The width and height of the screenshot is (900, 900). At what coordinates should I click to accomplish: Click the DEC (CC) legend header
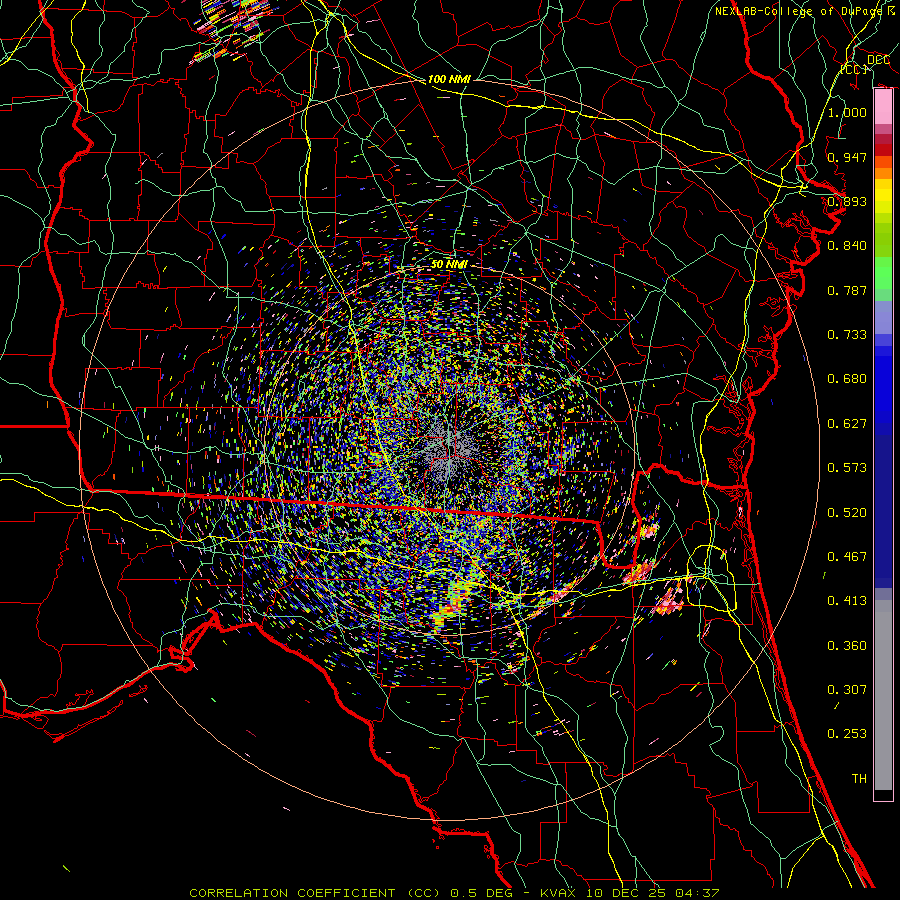866,64
